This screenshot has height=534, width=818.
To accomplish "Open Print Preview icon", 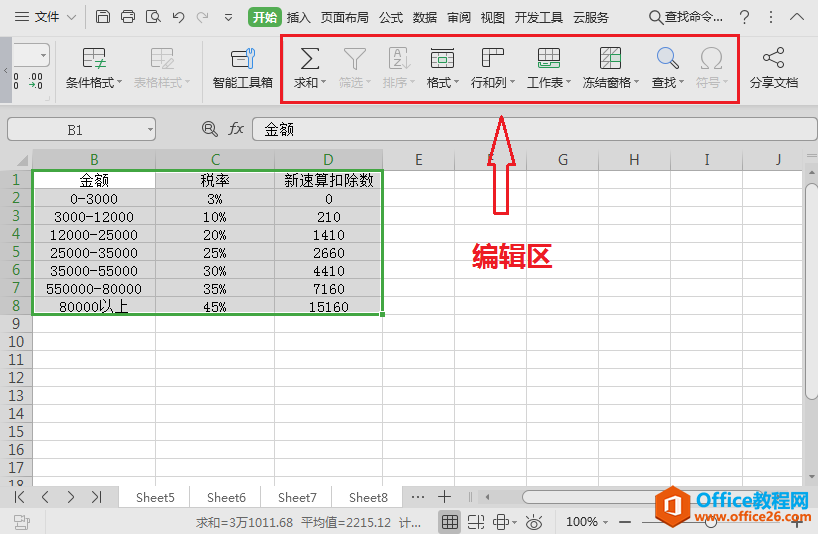I will click(x=153, y=17).
